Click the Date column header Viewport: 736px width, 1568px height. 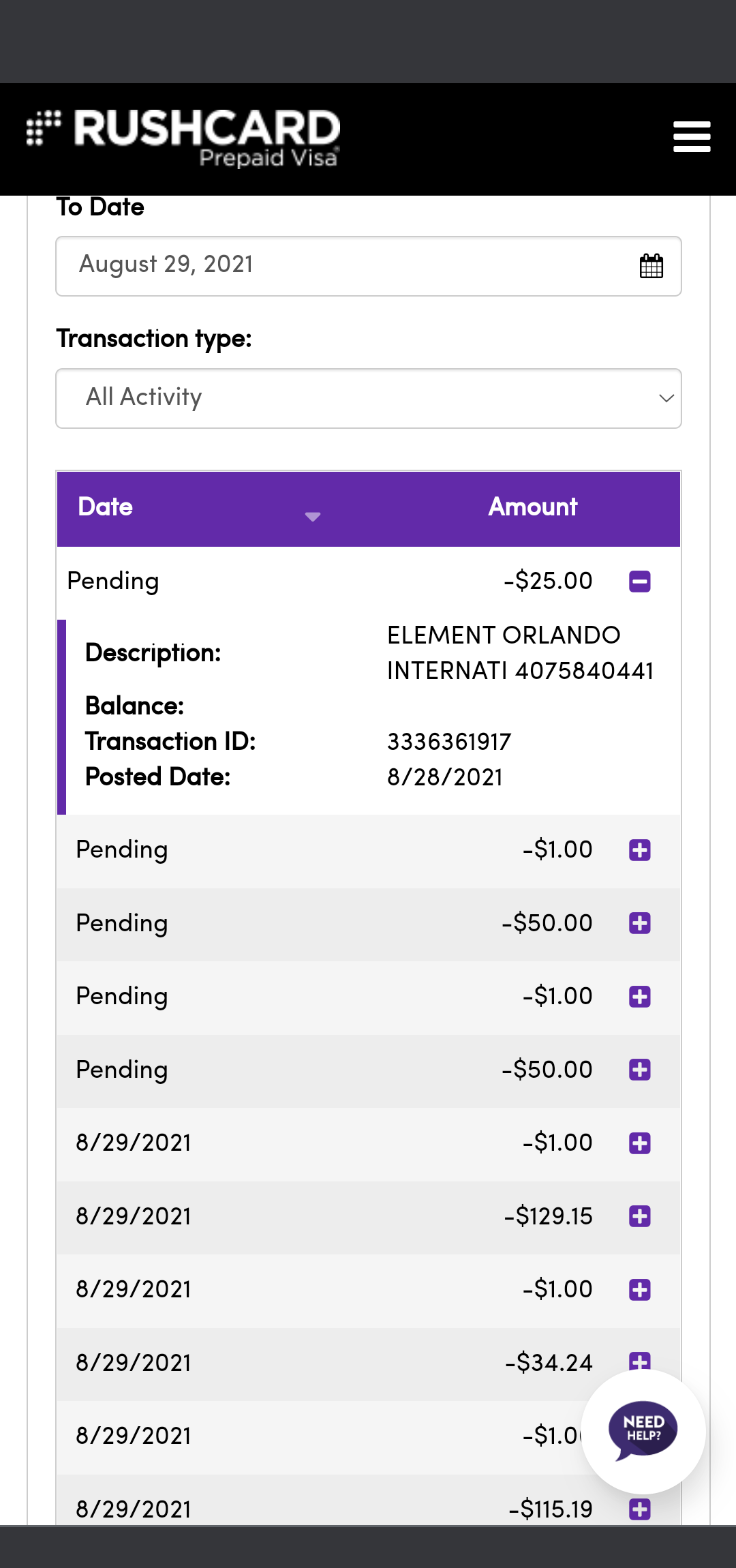click(106, 507)
